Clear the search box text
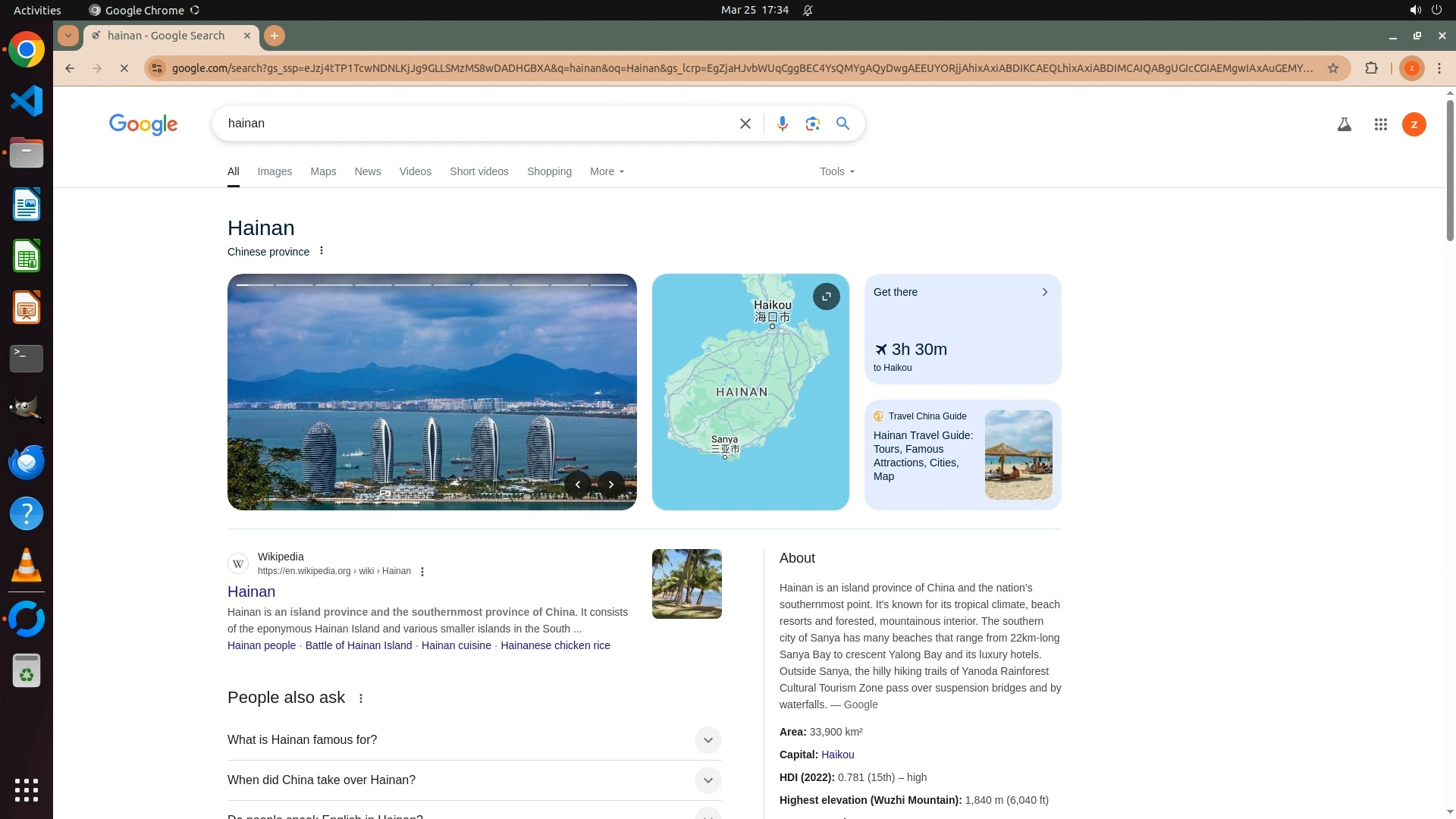Screen dimensions: 1456x819 [745, 124]
